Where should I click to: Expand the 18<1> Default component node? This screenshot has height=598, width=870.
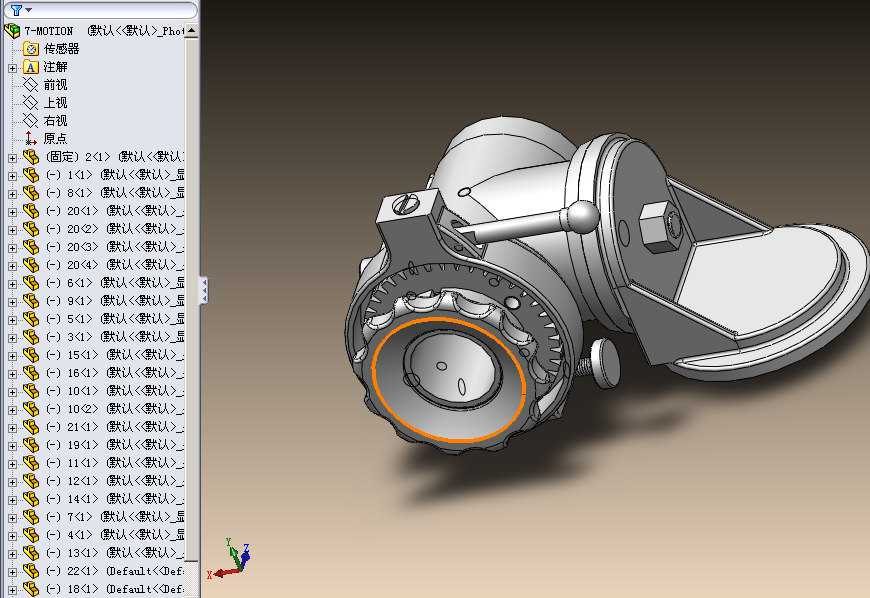tap(12, 590)
